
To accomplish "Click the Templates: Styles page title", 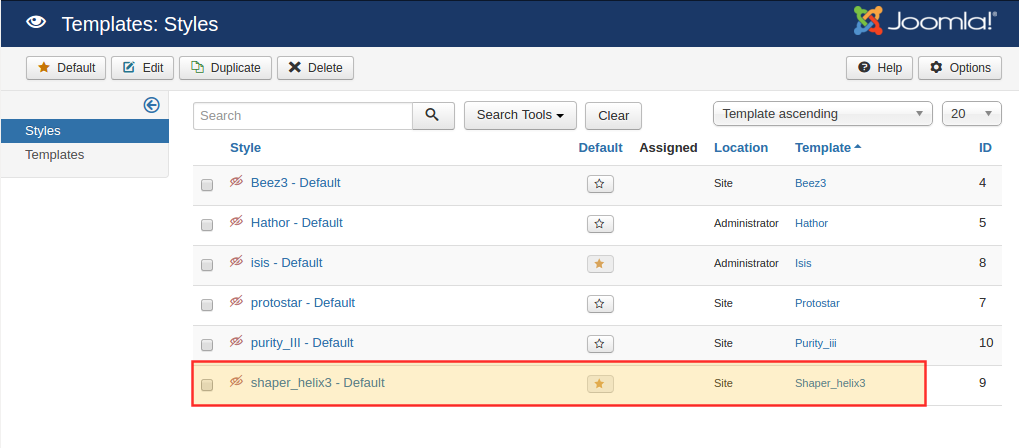I will click(x=140, y=24).
